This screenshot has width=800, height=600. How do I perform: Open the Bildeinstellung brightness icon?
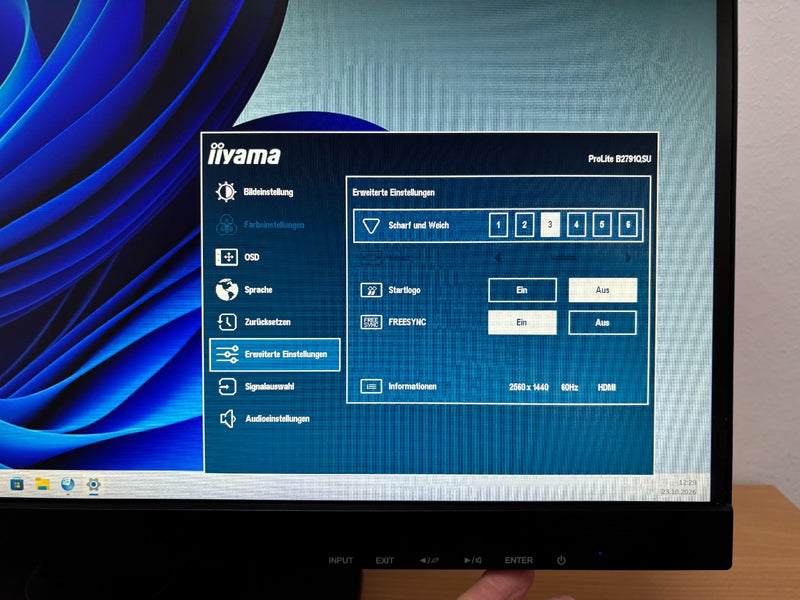click(x=226, y=192)
